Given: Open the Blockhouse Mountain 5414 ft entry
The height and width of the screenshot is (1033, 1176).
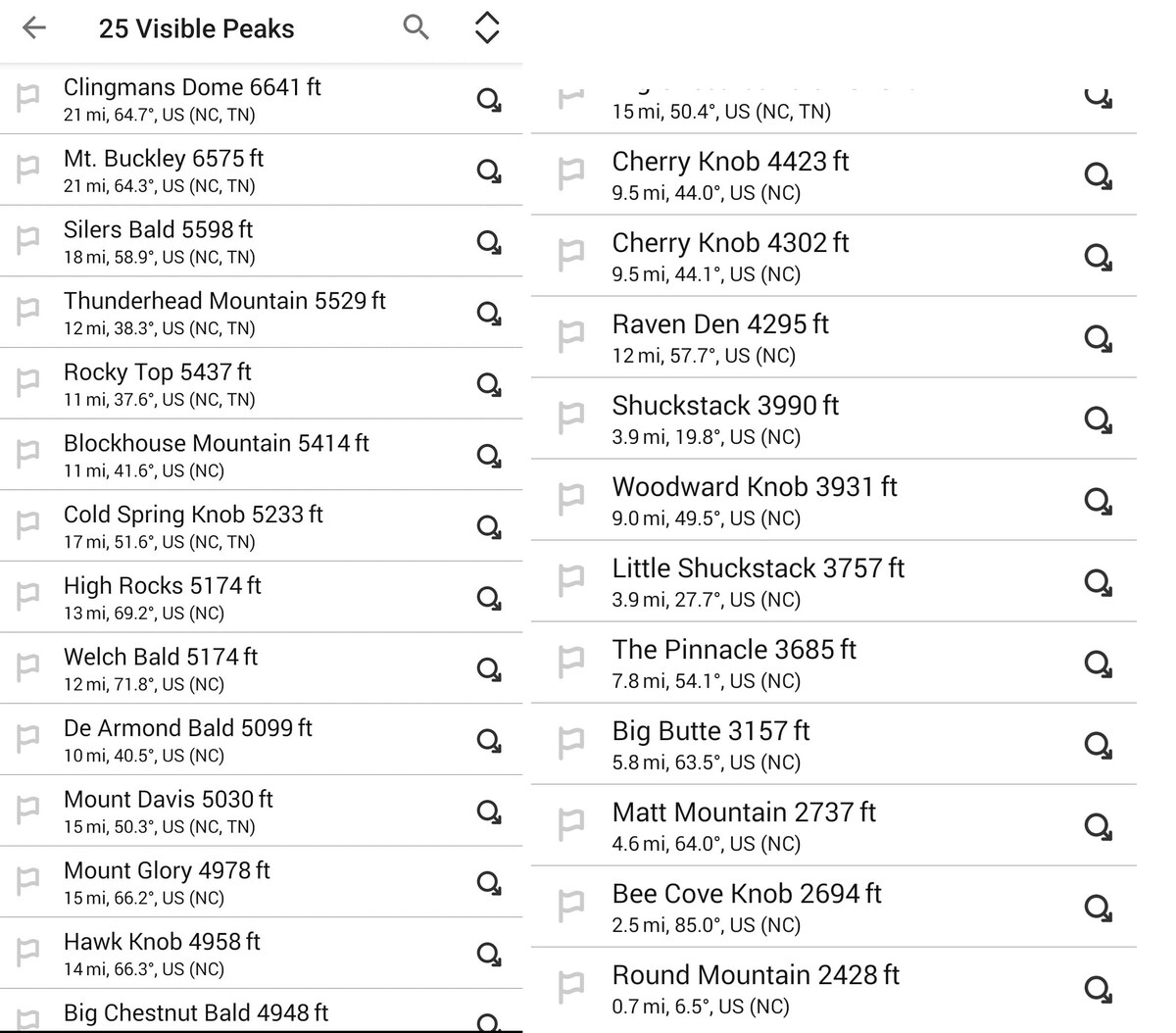Looking at the screenshot, I should point(216,455).
